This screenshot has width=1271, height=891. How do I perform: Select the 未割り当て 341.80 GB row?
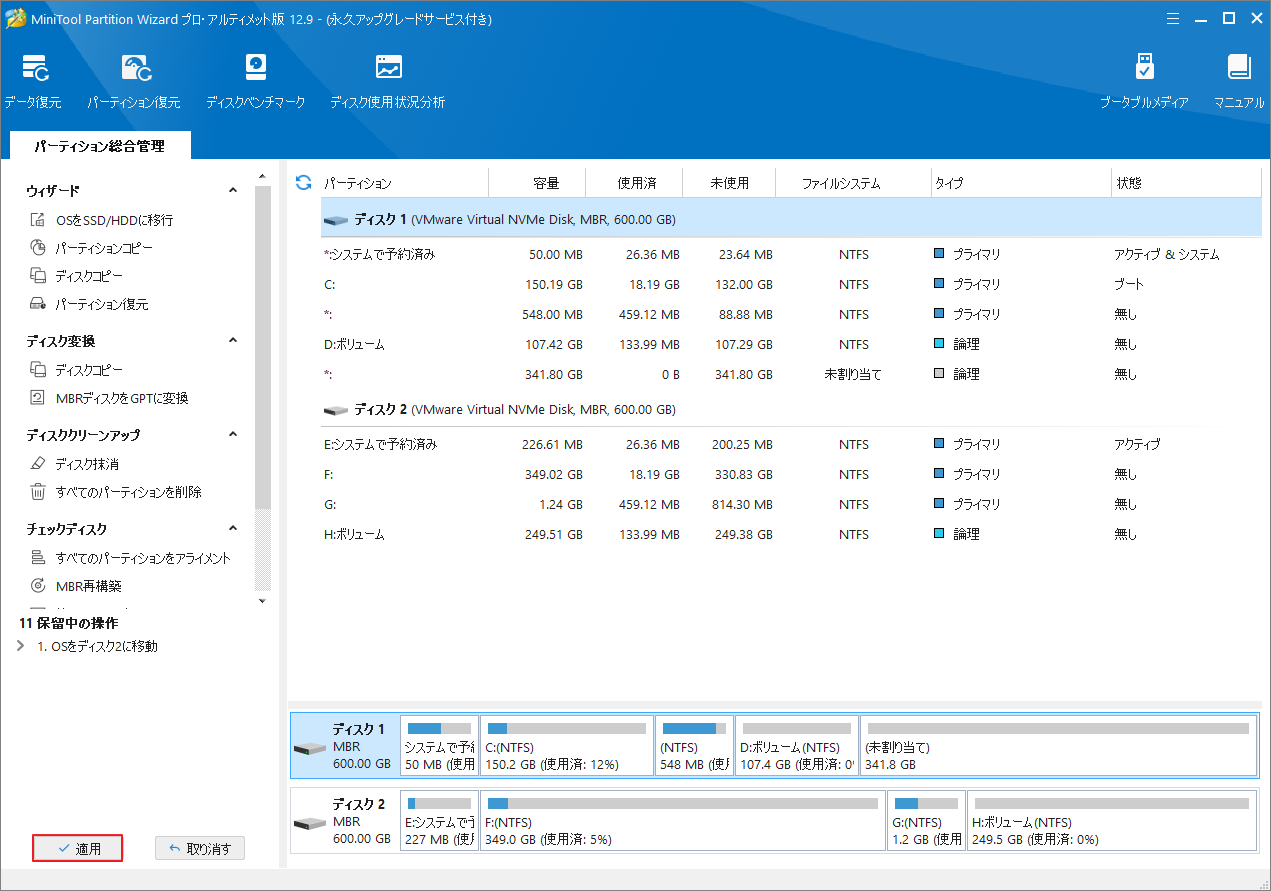(791, 374)
